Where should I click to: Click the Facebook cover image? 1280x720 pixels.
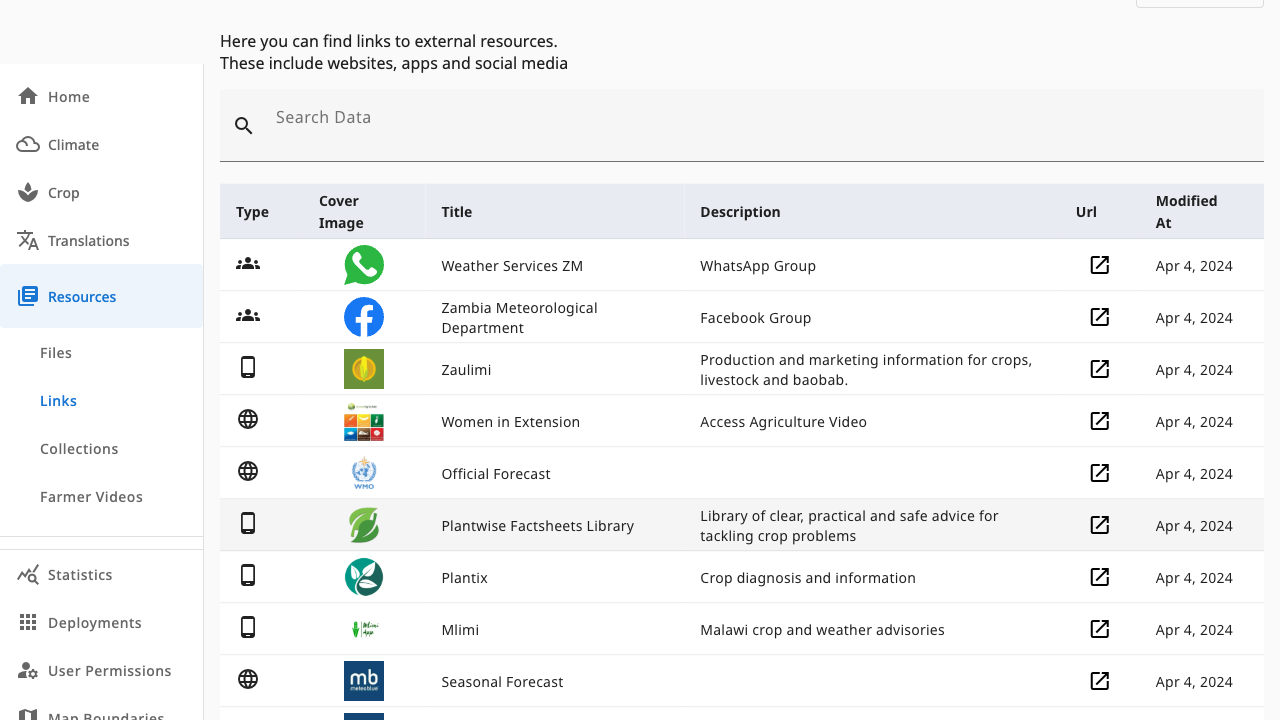(364, 317)
